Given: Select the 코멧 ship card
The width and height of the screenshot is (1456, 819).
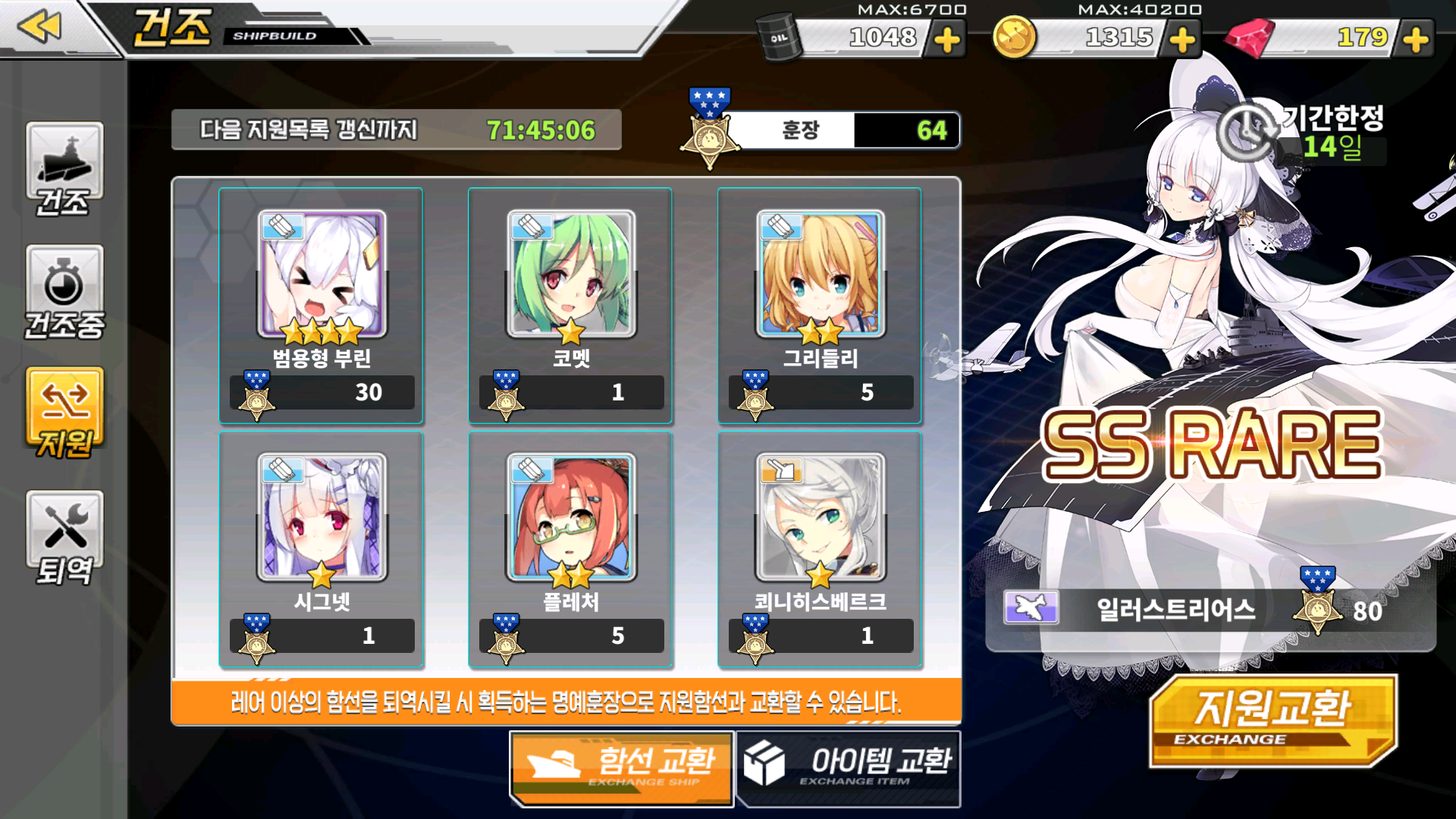Looking at the screenshot, I should click(570, 306).
